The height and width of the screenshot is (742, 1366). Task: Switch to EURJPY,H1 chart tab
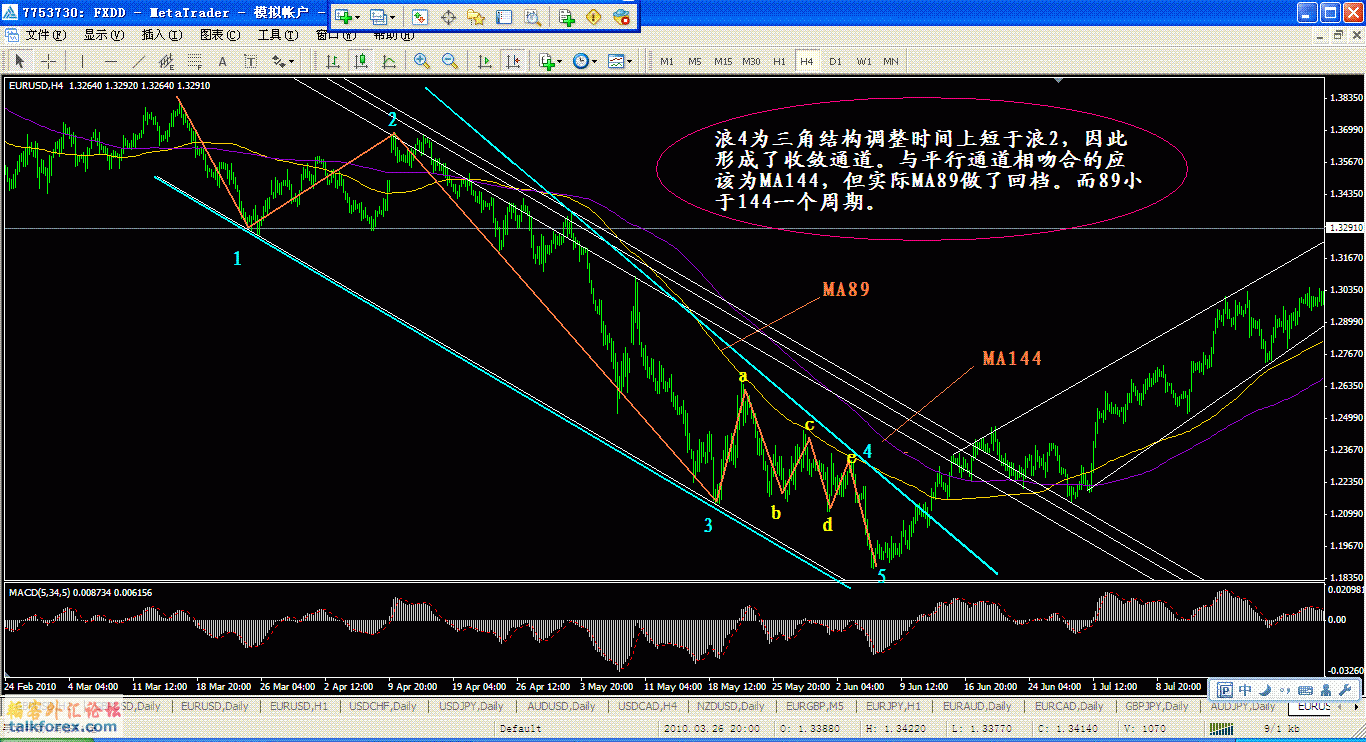pos(892,706)
